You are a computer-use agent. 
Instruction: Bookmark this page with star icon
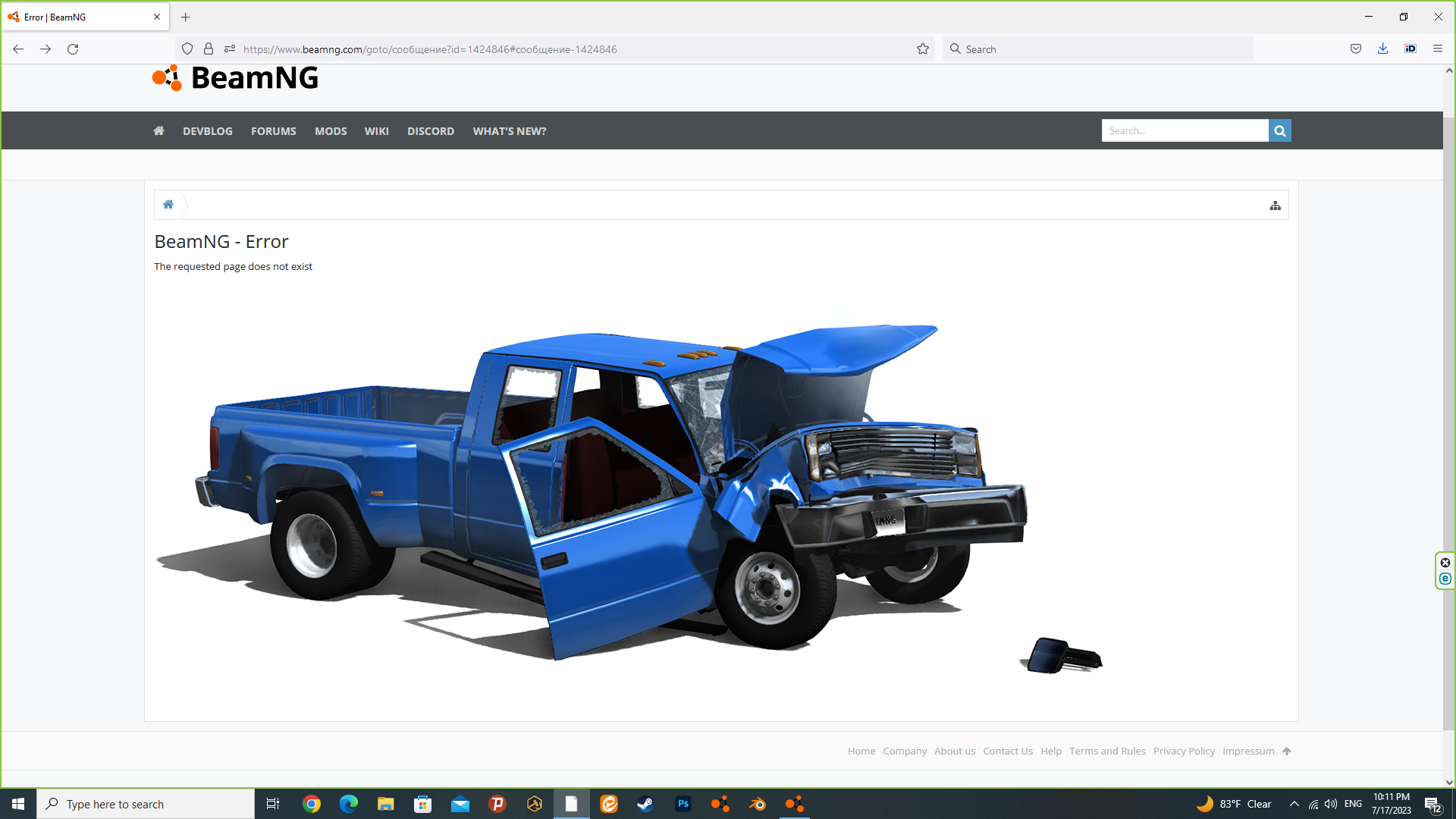pos(923,49)
